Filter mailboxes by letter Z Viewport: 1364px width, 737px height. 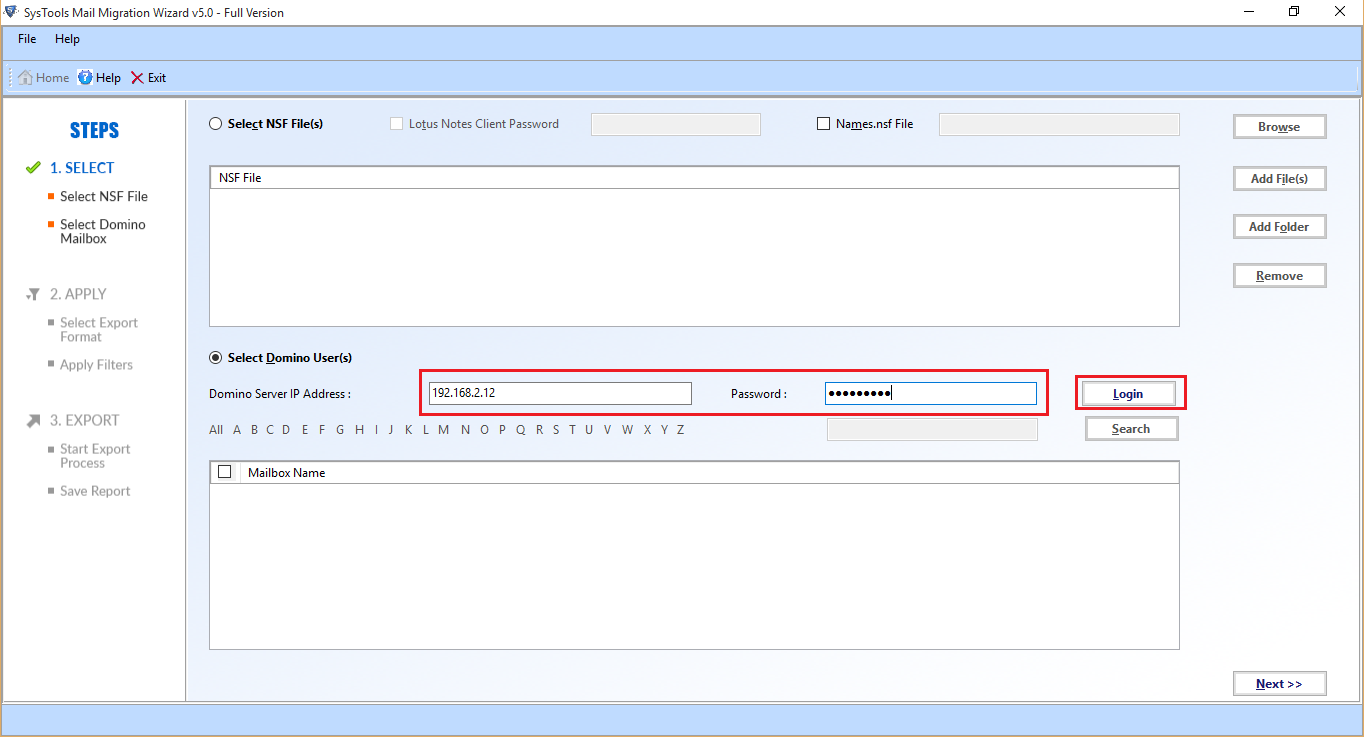tap(680, 430)
